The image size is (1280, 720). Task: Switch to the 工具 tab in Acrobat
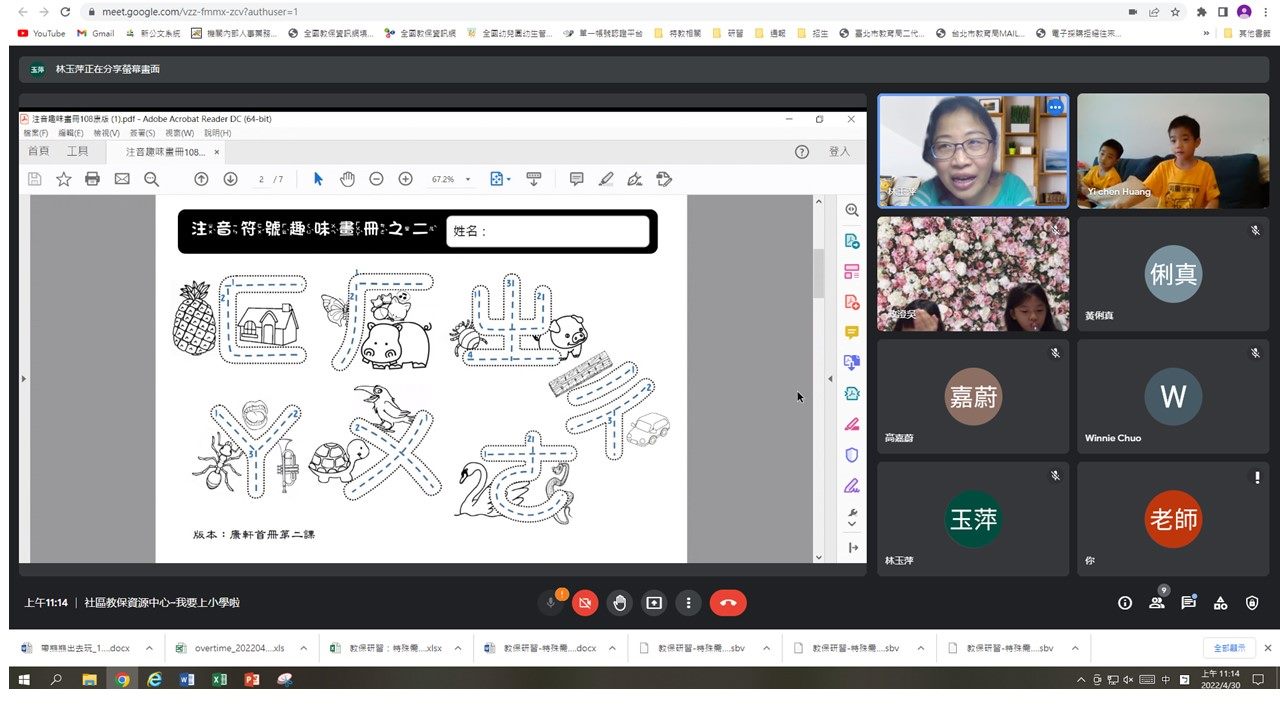[77, 152]
